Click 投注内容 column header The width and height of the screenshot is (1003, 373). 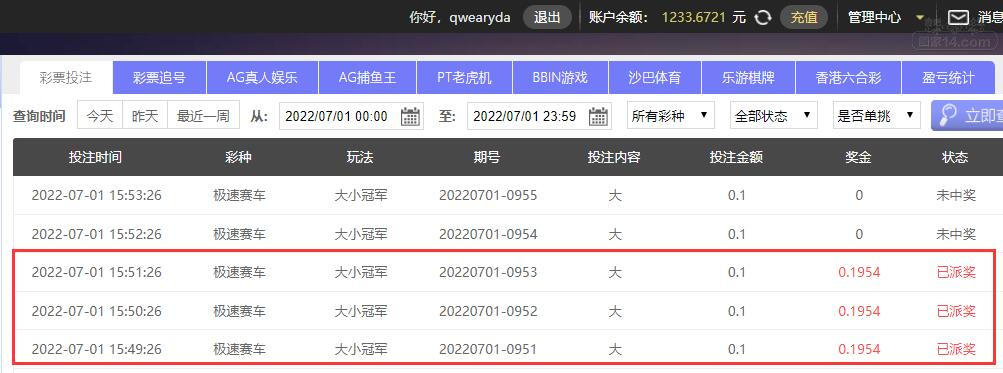pos(614,157)
